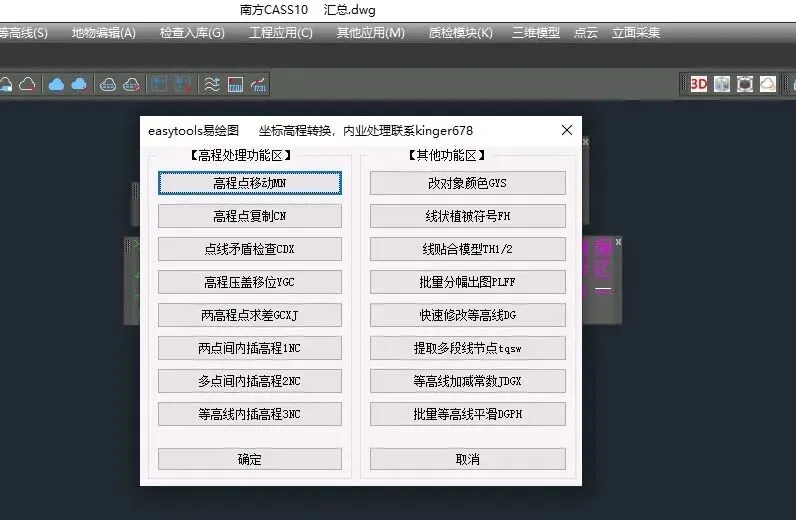
Task: Click the white cloud outline icon with red mark
Action: 27,84
